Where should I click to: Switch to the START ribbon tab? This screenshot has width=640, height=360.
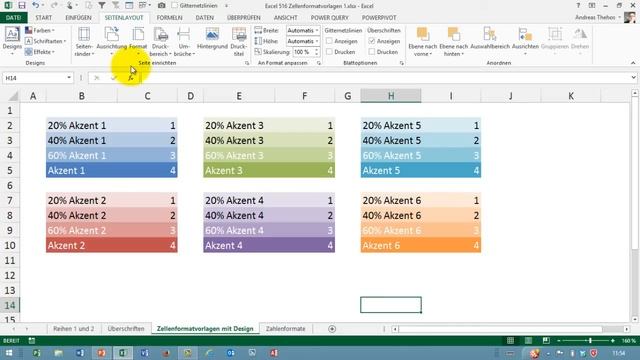(x=44, y=18)
